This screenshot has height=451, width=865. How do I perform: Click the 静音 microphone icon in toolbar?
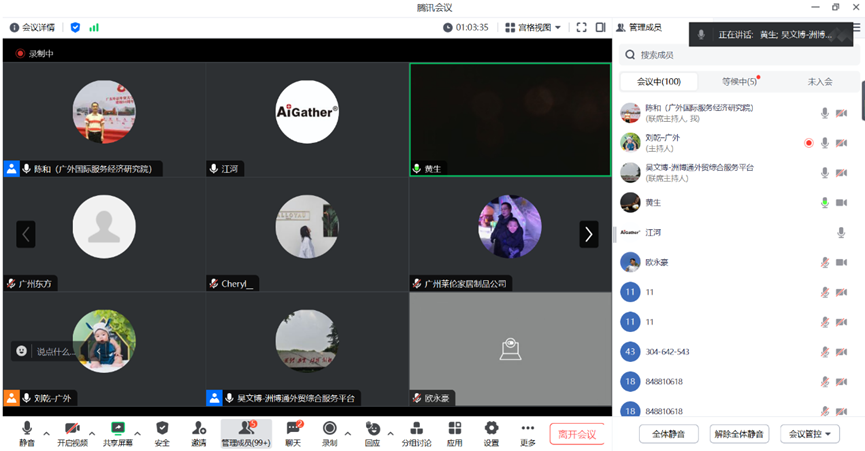click(27, 429)
